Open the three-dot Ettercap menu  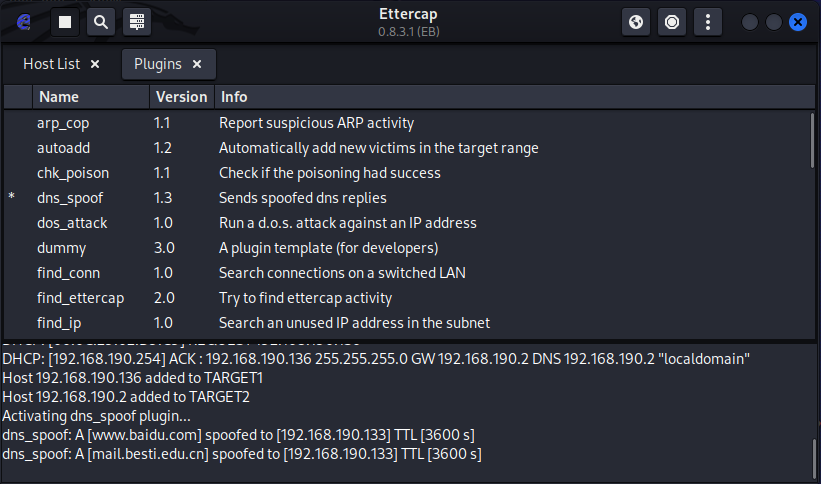[708, 21]
